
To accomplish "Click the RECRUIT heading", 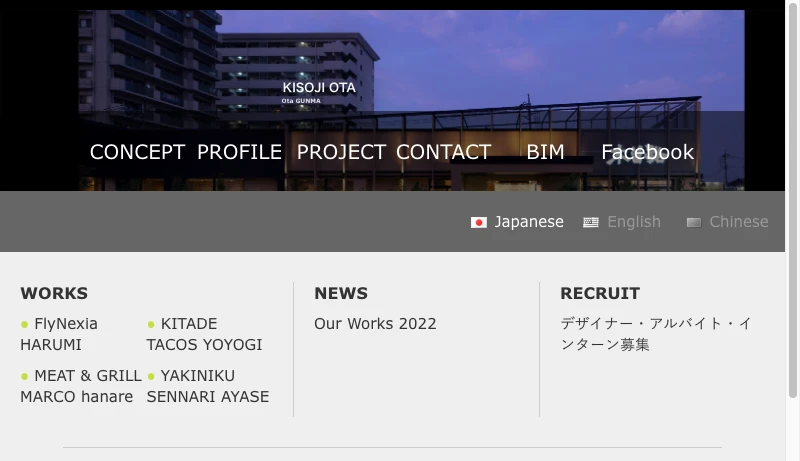I will pos(600,293).
